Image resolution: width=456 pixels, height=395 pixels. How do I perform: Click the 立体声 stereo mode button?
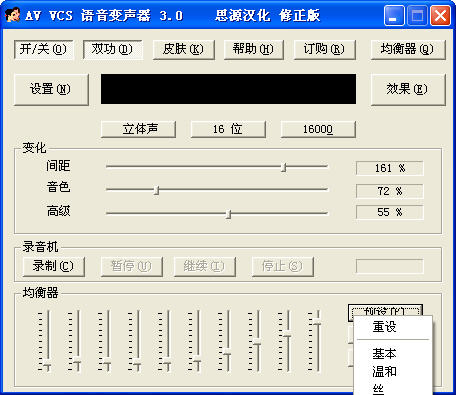pyautogui.click(x=138, y=129)
